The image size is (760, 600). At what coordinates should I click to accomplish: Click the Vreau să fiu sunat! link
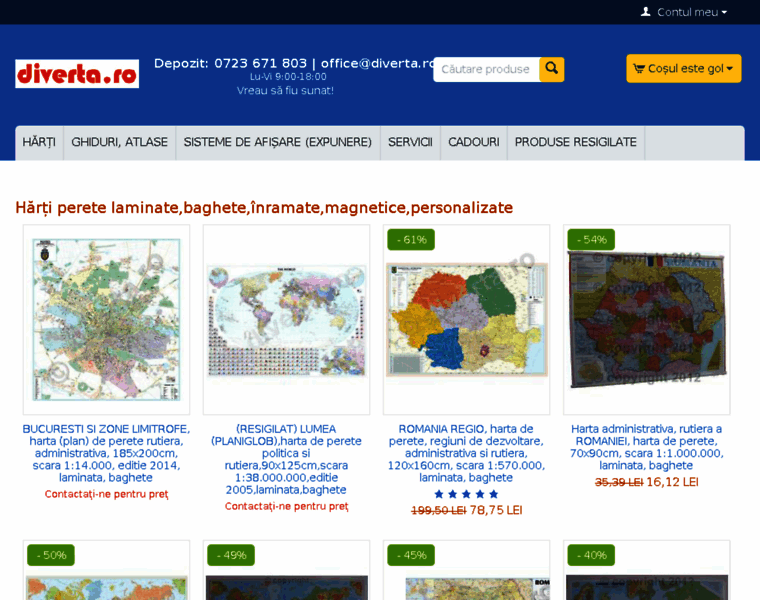(285, 91)
